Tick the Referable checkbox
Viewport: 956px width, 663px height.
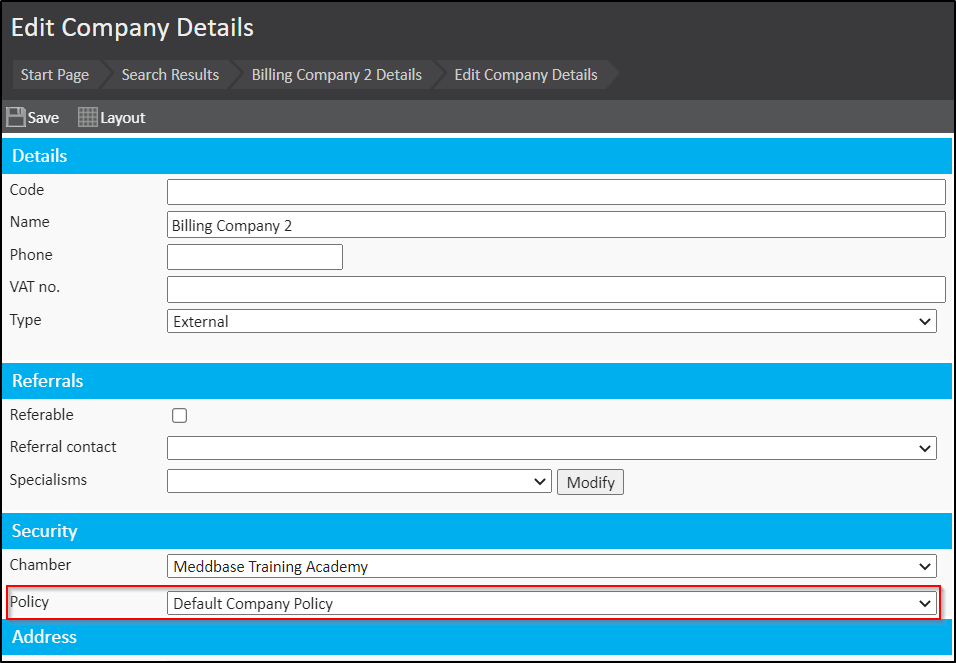(x=179, y=416)
